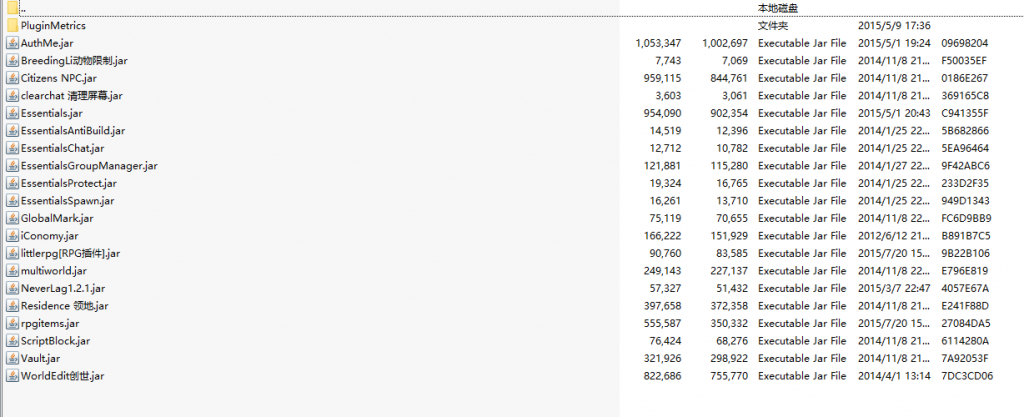This screenshot has width=1024, height=417.
Task: Click the date 2012/6/12 of iConomy.jar
Action: (894, 236)
